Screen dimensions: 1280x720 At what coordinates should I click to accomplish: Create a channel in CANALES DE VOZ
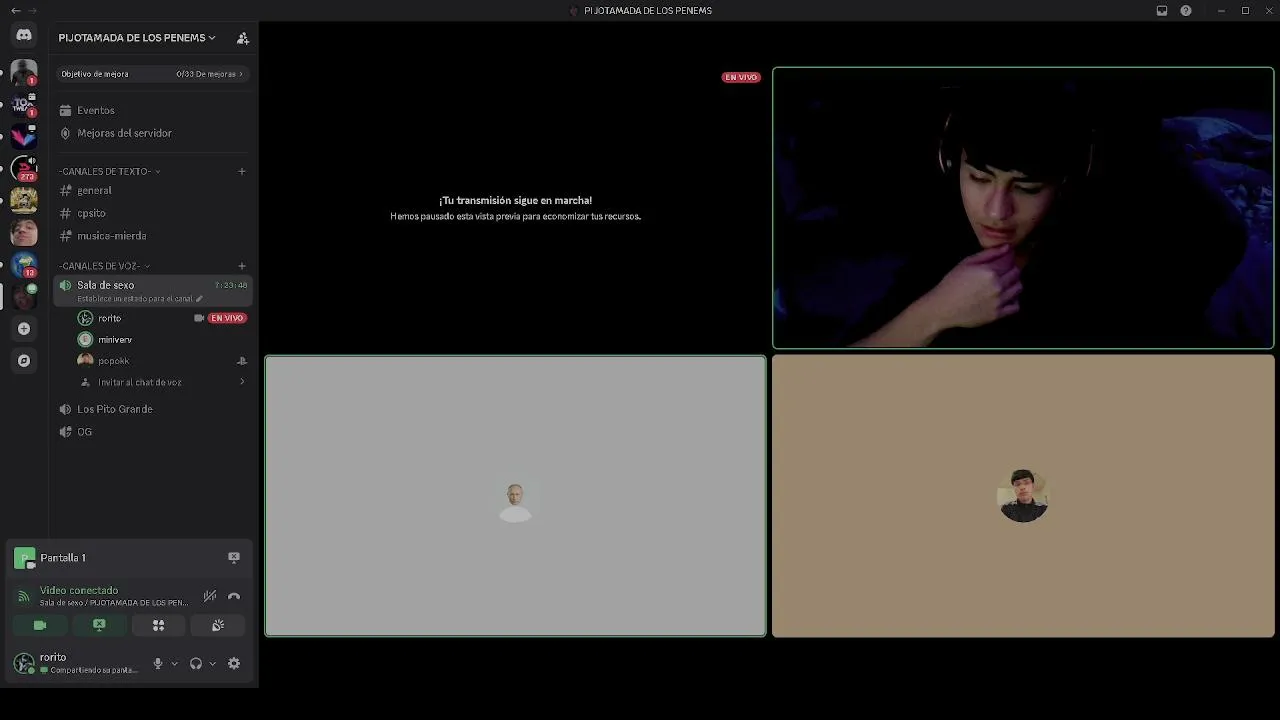coord(242,266)
